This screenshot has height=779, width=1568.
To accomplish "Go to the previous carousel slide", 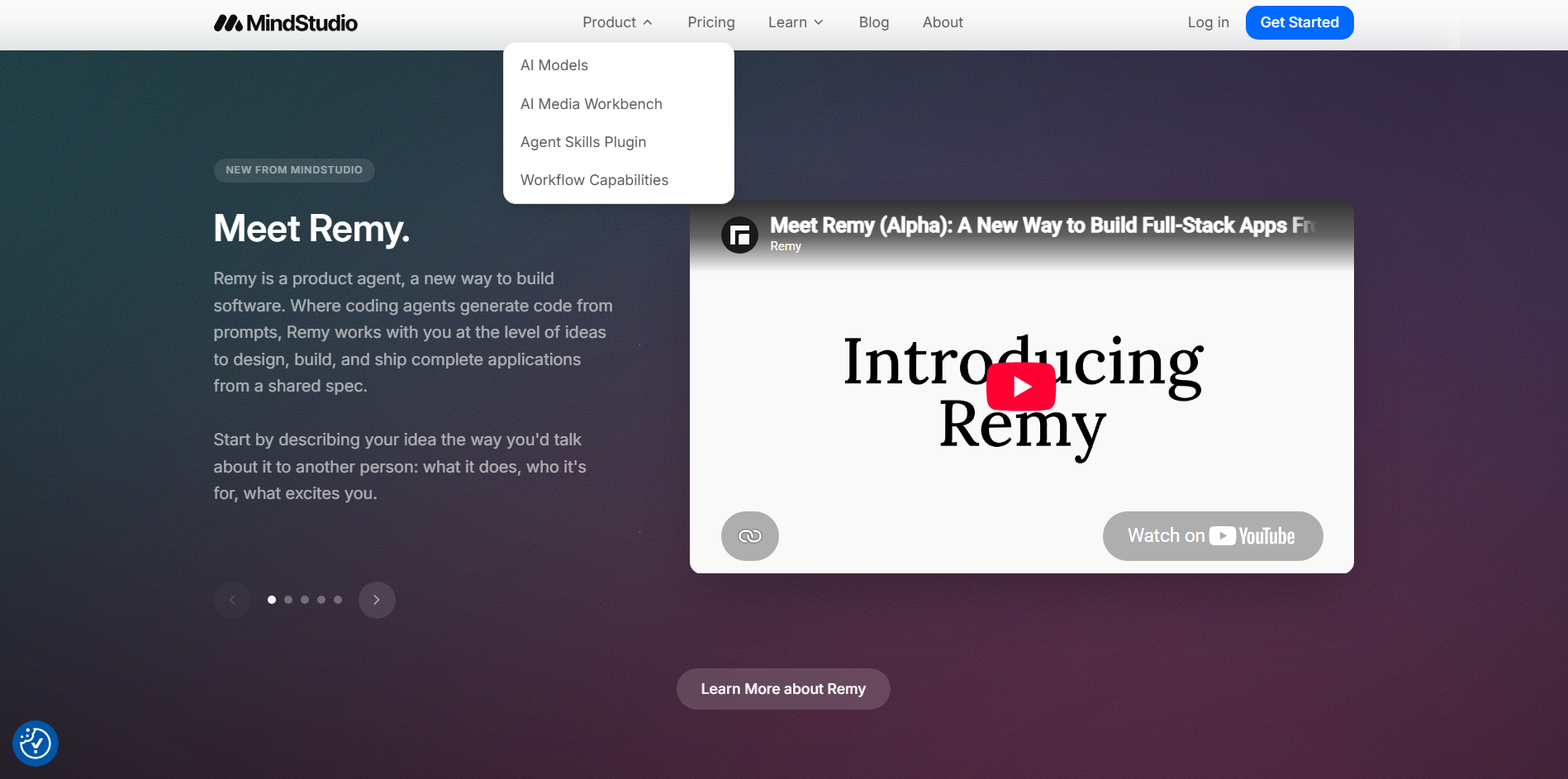I will coord(232,600).
